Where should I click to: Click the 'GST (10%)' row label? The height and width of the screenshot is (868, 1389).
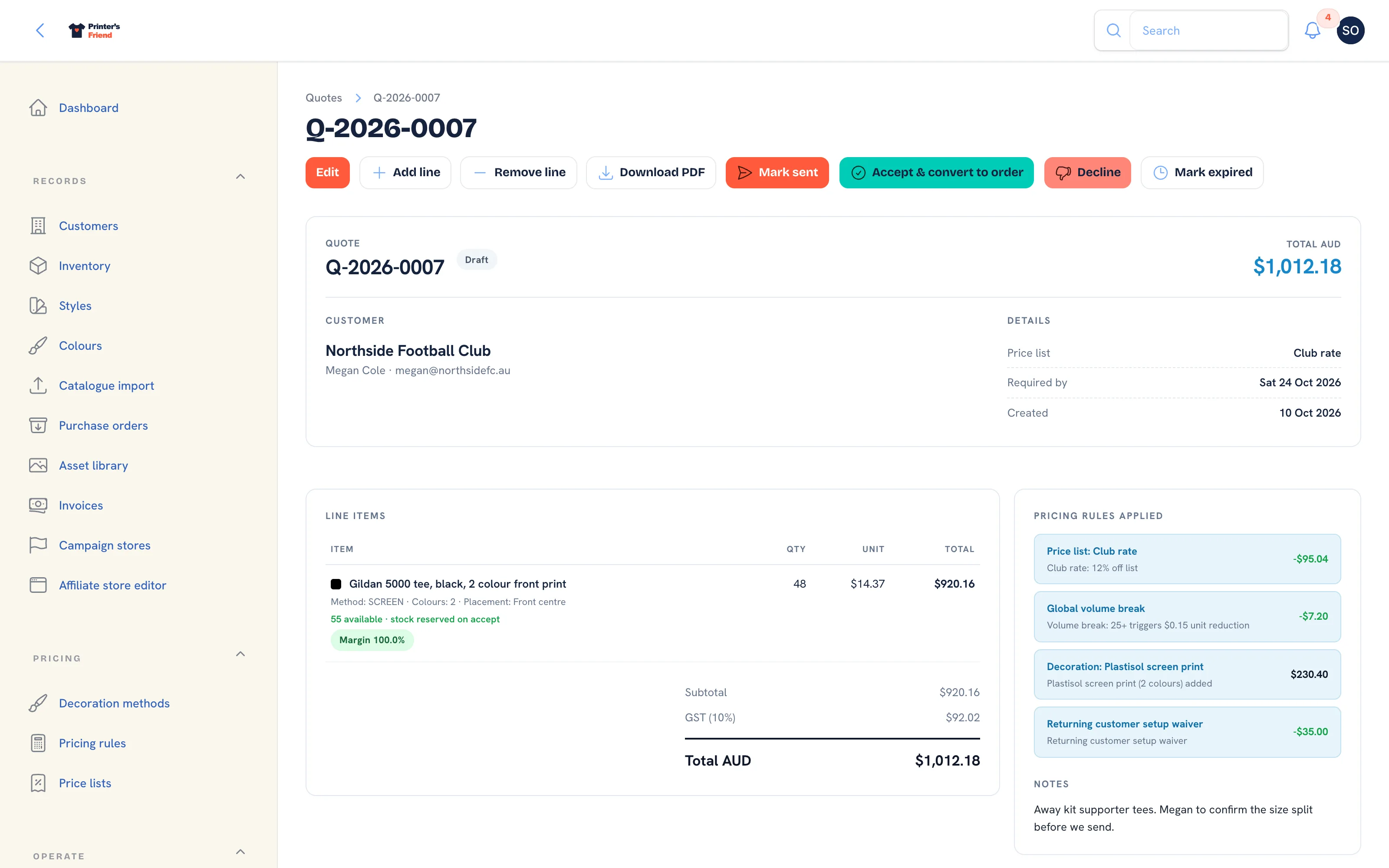[x=710, y=717]
